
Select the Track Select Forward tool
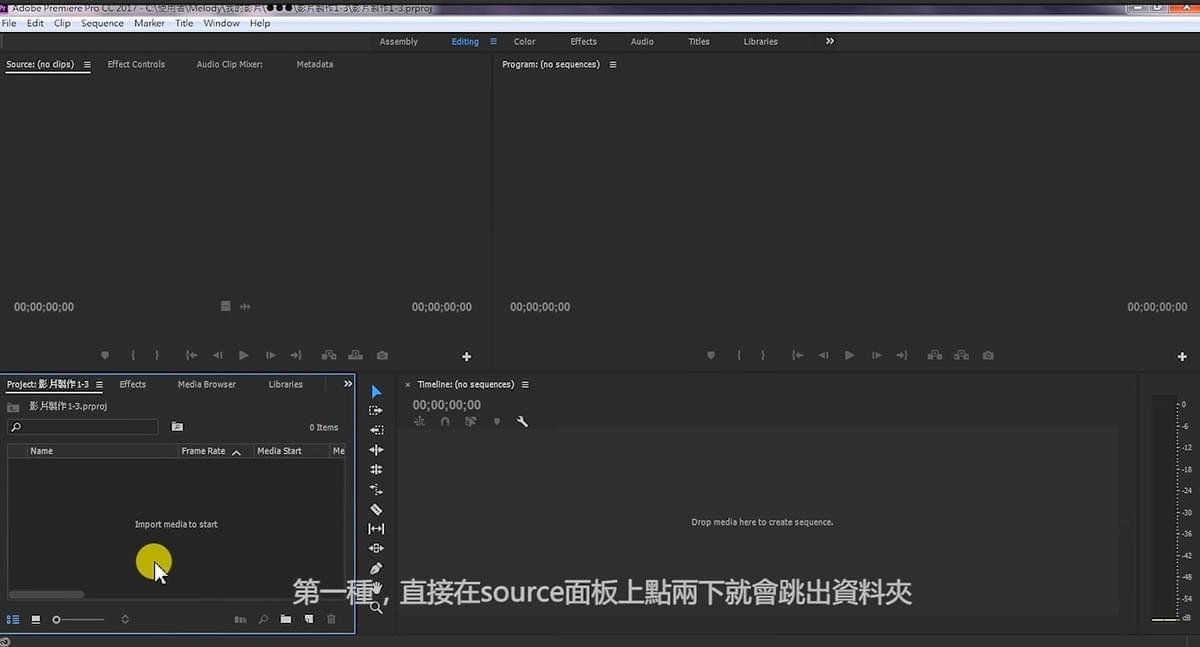pos(376,411)
